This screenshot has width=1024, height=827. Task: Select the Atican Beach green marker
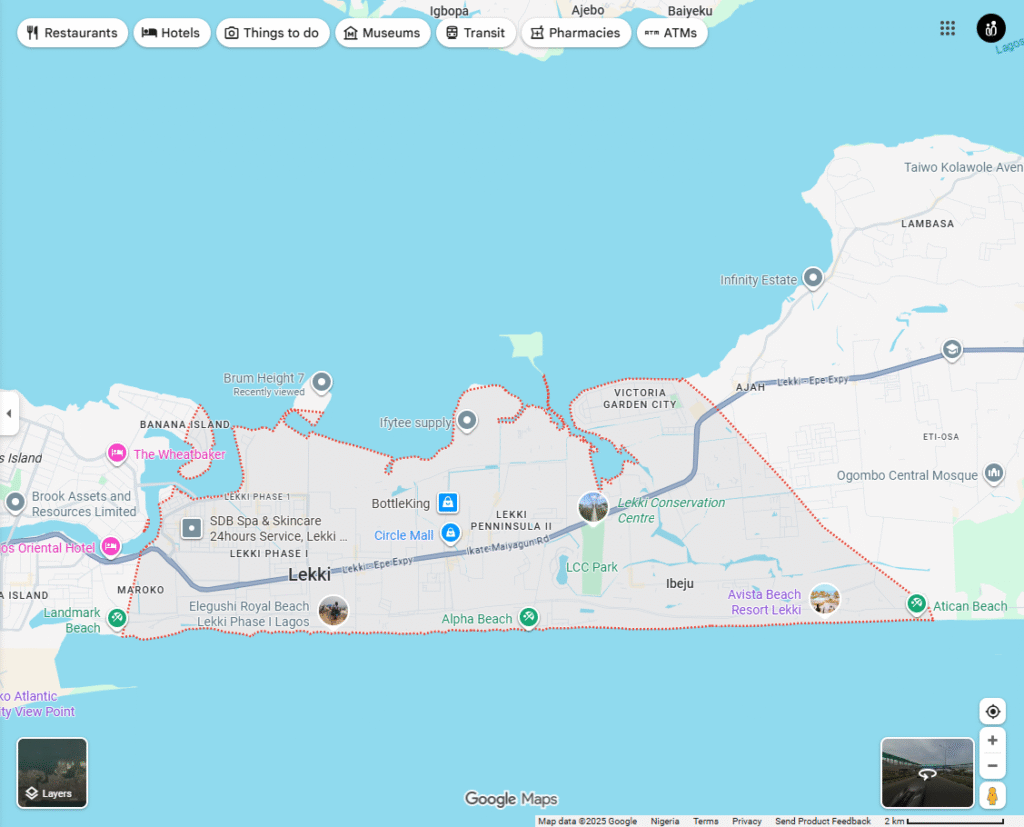(916, 604)
